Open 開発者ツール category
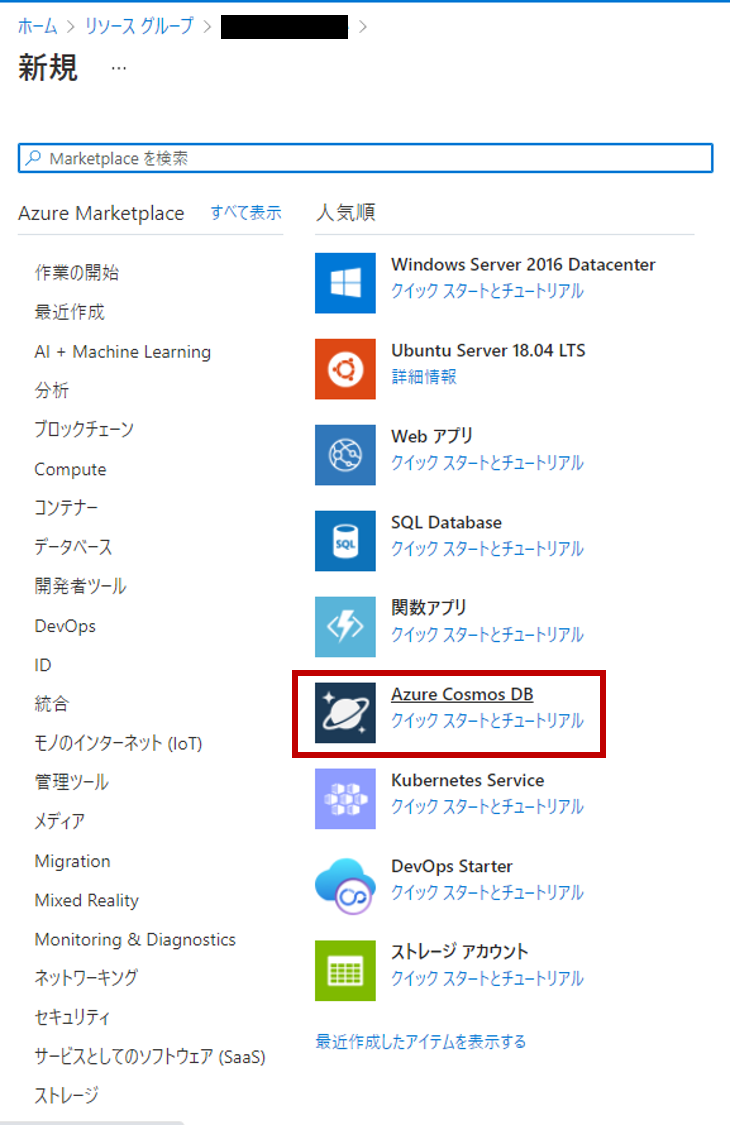730x1125 pixels. (80, 586)
